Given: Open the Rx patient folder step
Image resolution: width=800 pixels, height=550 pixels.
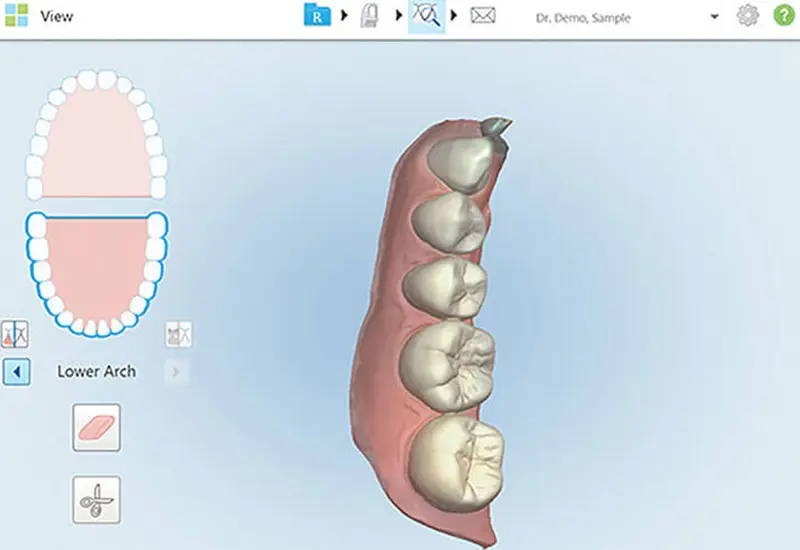Looking at the screenshot, I should pos(317,15).
